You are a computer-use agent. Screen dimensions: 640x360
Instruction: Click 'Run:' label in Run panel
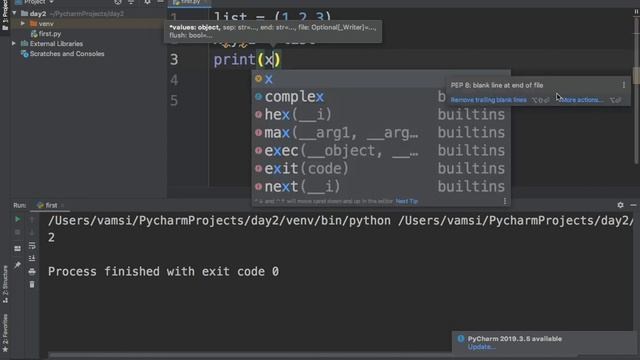[20, 205]
